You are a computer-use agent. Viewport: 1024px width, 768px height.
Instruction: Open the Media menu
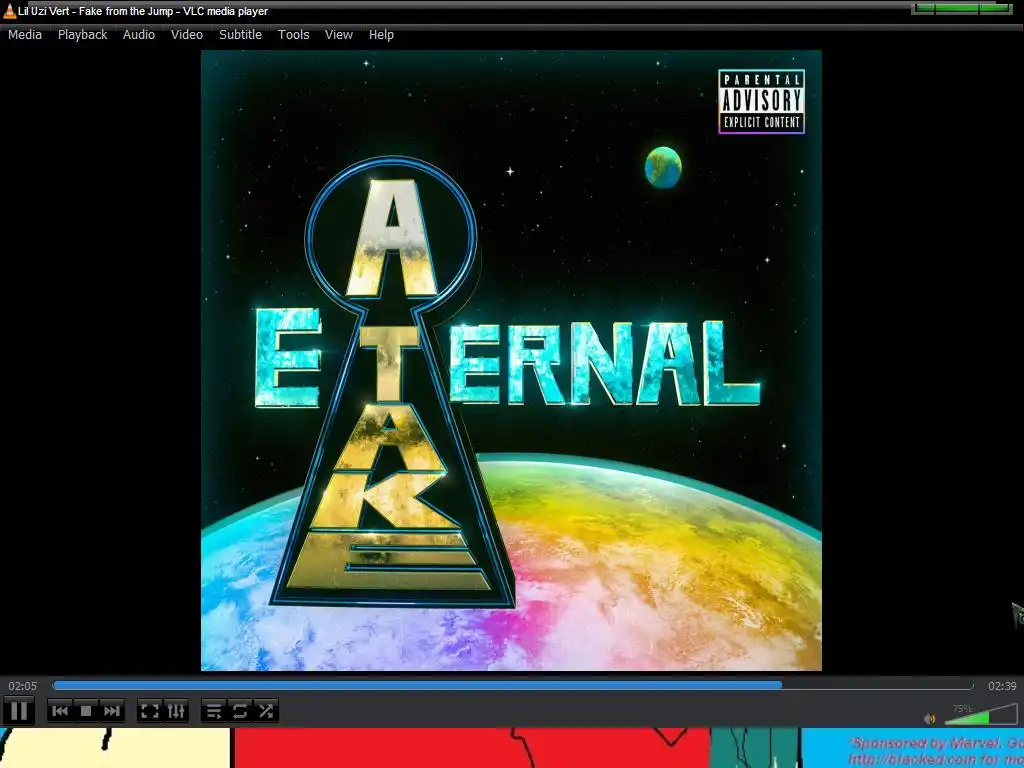coord(25,35)
